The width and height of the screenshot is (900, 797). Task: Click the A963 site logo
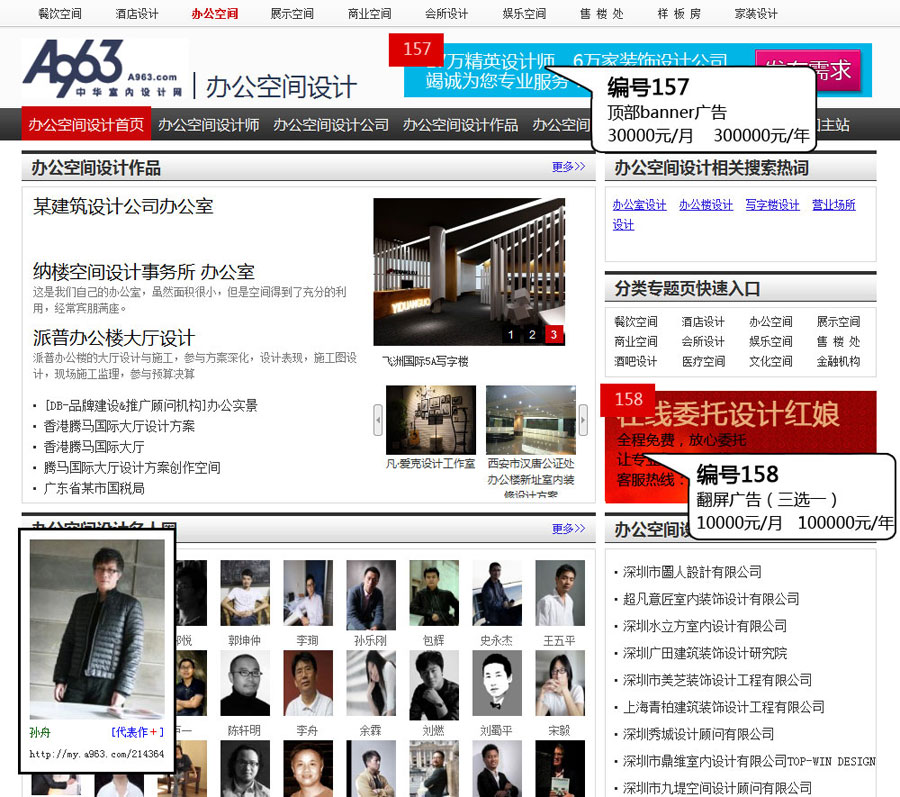[104, 68]
